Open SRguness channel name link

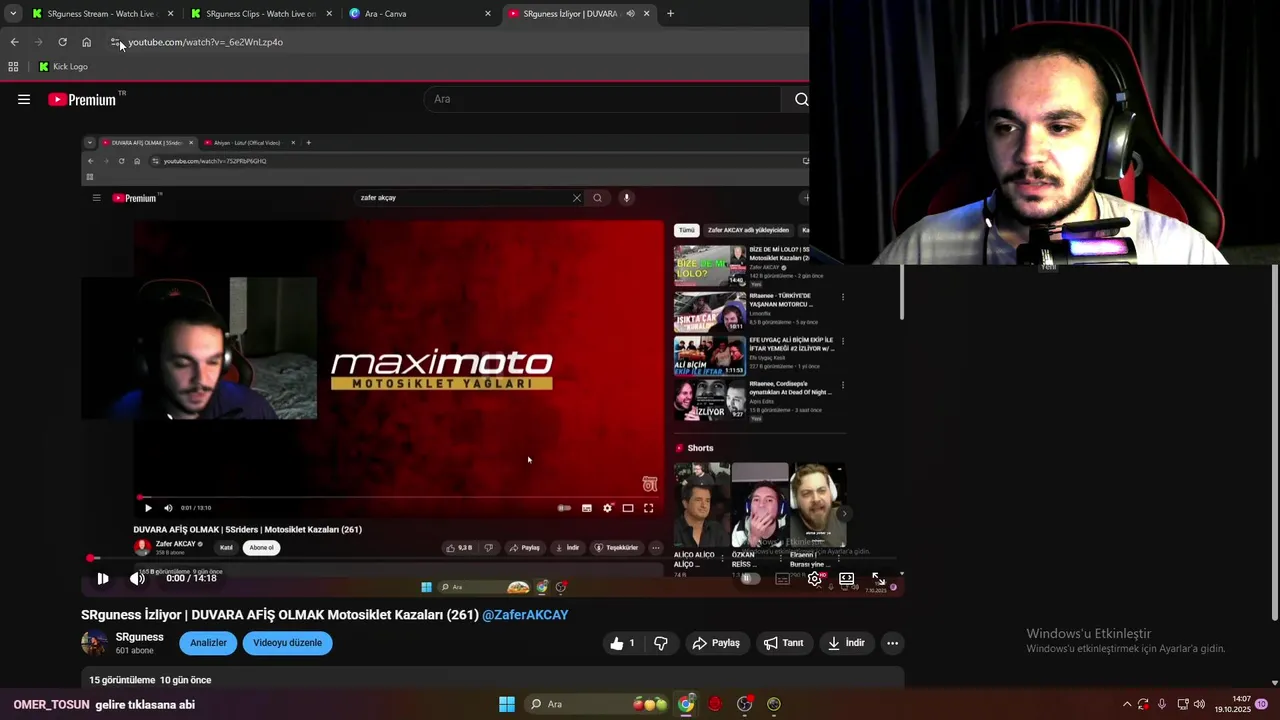(139, 637)
